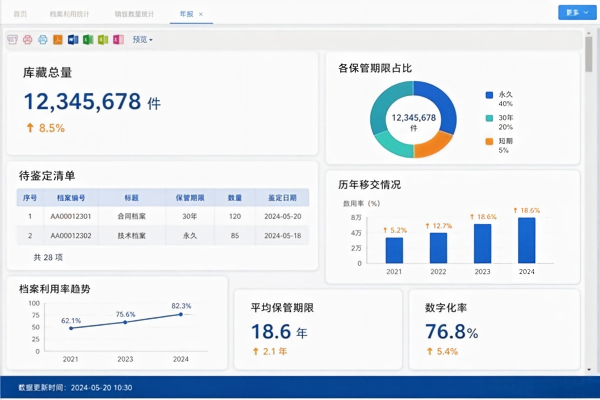This screenshot has width=600, height=400.
Task: Click the 永久 cell in row 2
Action: click(x=190, y=236)
